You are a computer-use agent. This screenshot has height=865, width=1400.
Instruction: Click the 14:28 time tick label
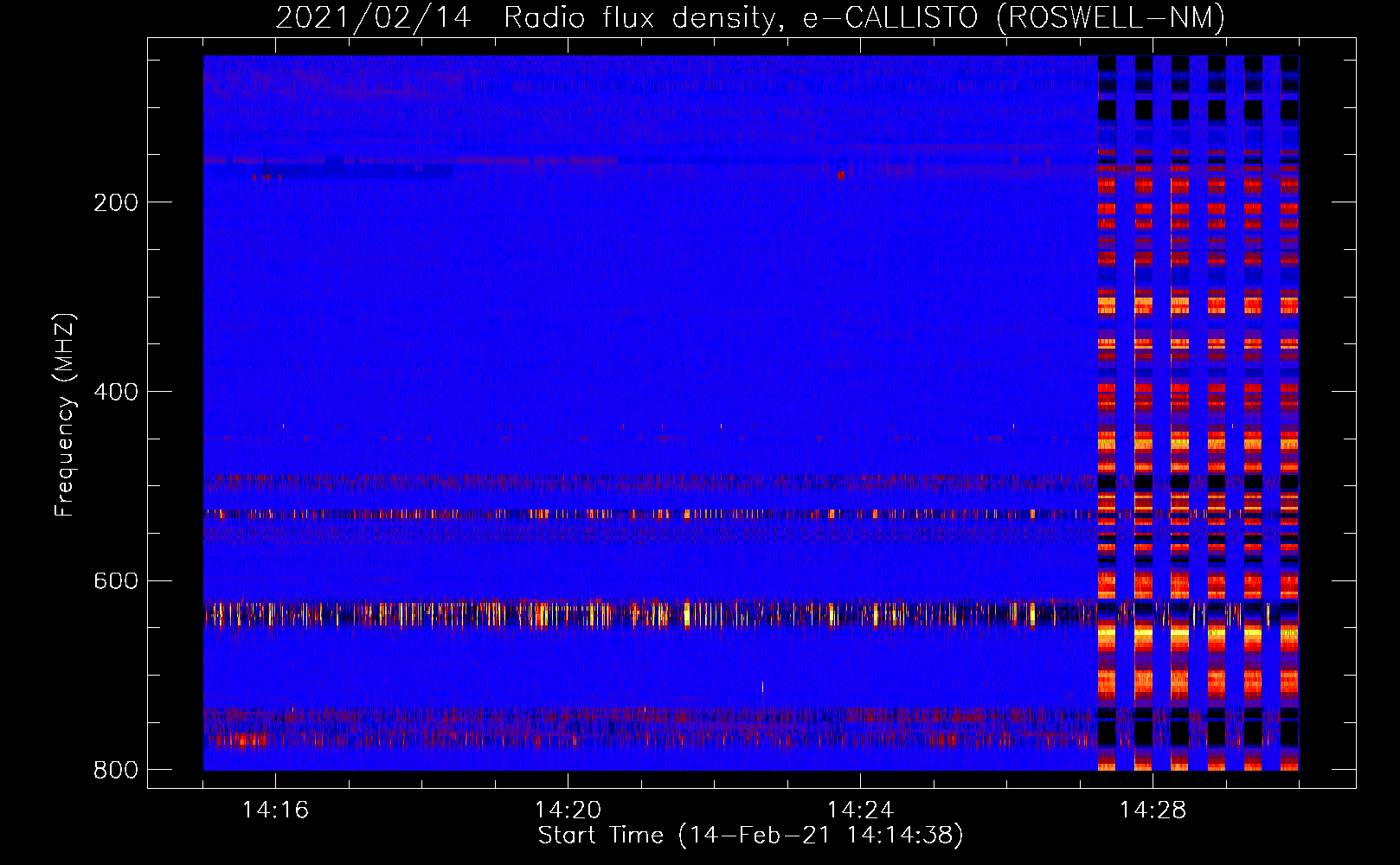[x=1153, y=811]
